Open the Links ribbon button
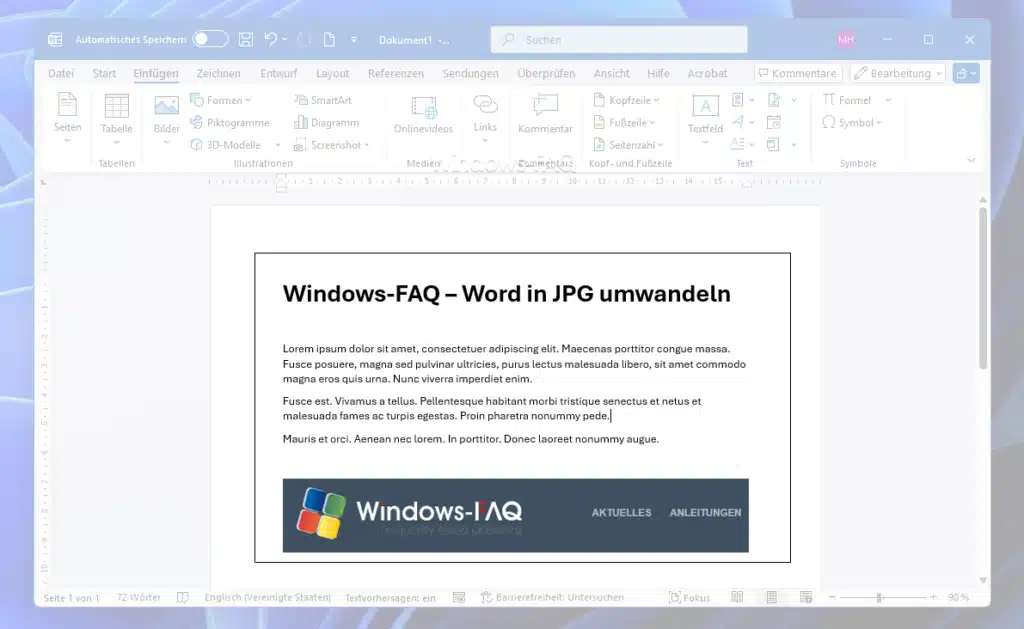 (x=485, y=119)
